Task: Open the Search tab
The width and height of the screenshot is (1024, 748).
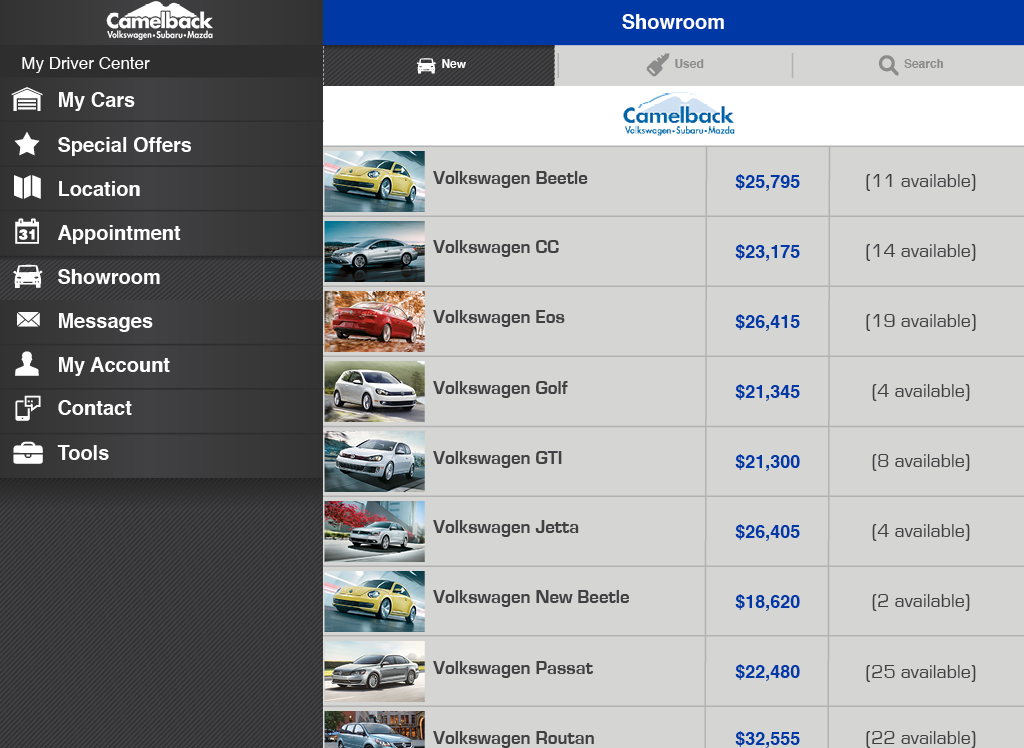Action: 910,65
